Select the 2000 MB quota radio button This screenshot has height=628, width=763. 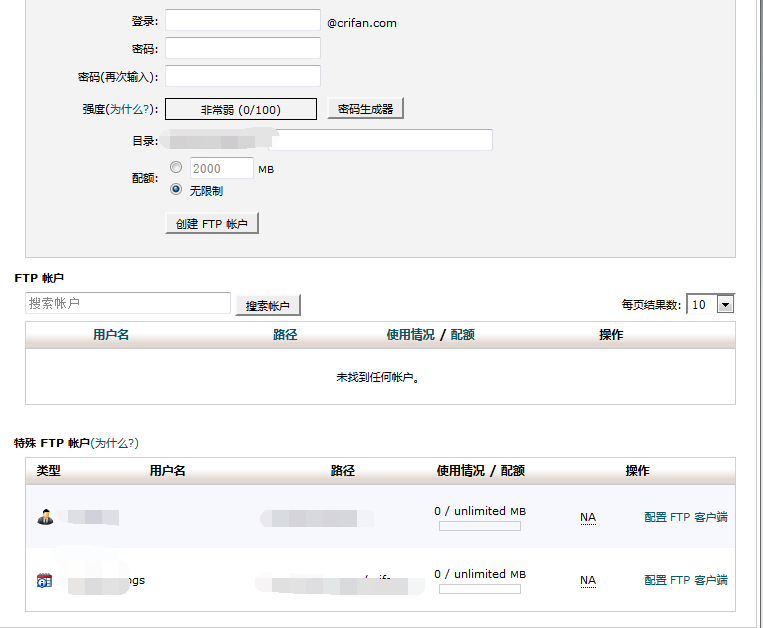(x=176, y=167)
